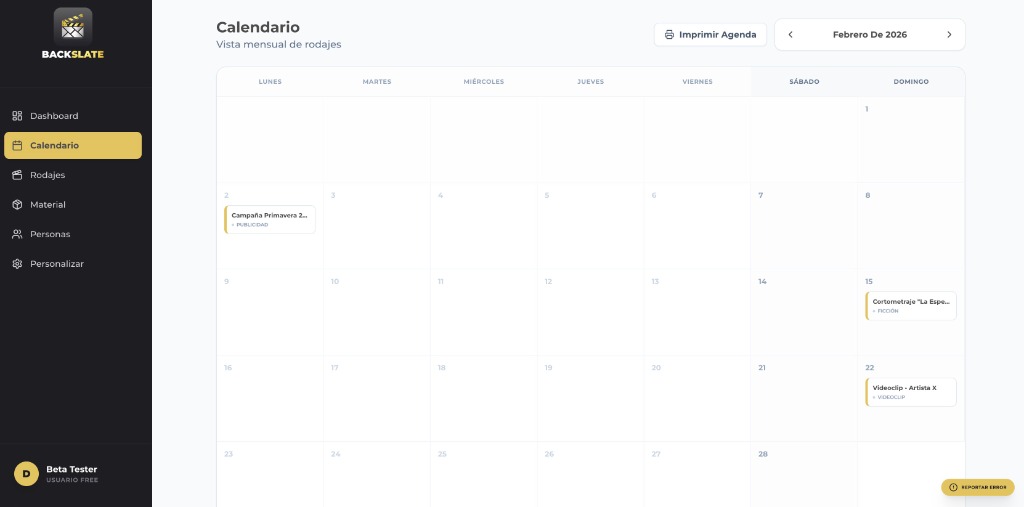Select day 27 in the calendar

[656, 454]
